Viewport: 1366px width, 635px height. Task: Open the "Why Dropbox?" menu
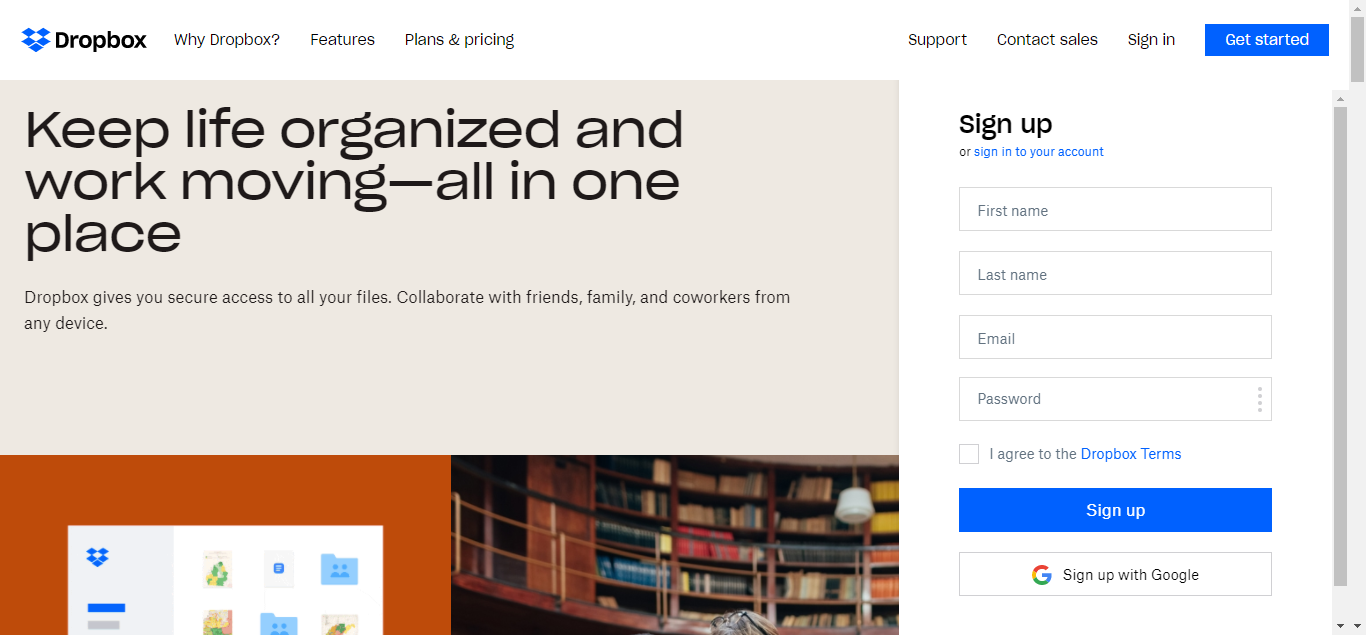227,40
